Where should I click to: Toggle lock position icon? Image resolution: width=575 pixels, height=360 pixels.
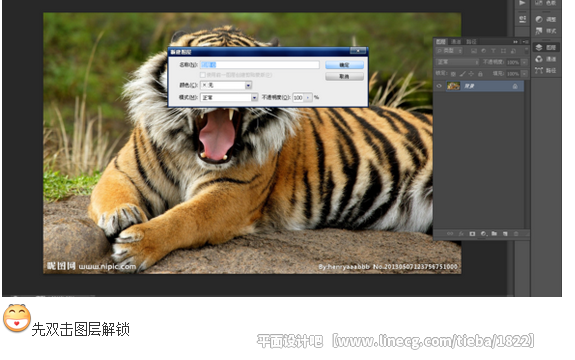coord(471,74)
